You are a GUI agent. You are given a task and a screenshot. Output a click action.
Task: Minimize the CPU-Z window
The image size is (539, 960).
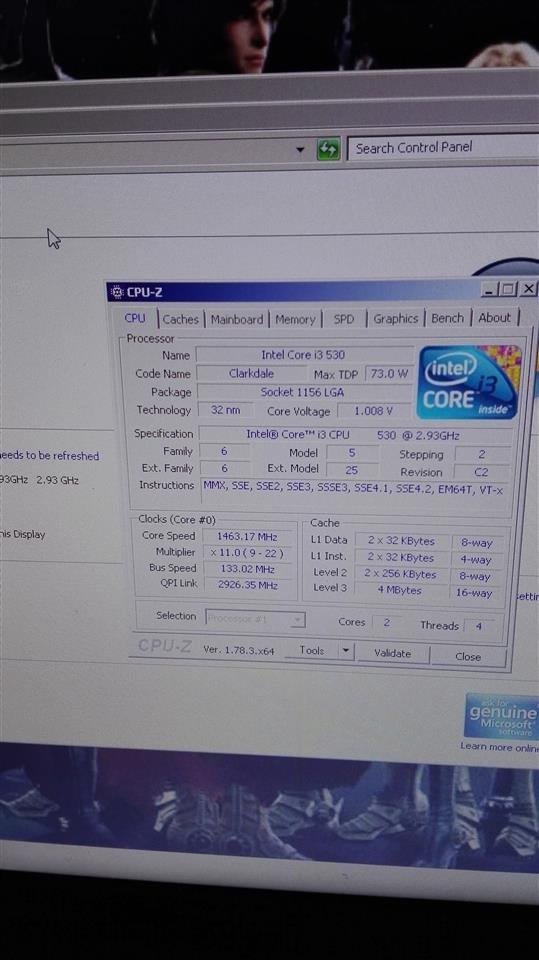click(488, 289)
